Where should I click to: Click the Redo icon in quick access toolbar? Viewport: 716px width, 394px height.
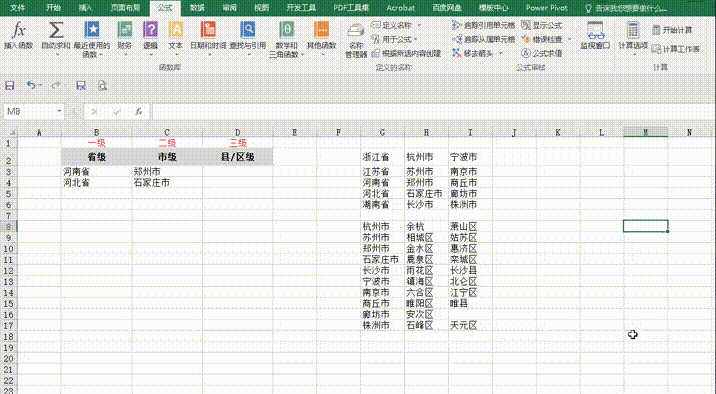56,85
